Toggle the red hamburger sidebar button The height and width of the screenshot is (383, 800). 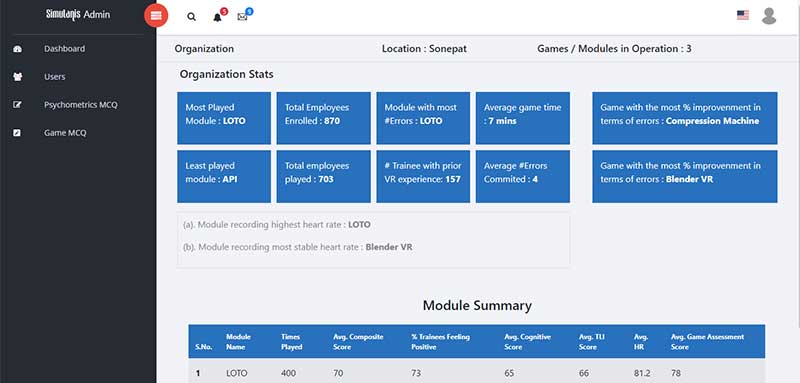pyautogui.click(x=156, y=16)
